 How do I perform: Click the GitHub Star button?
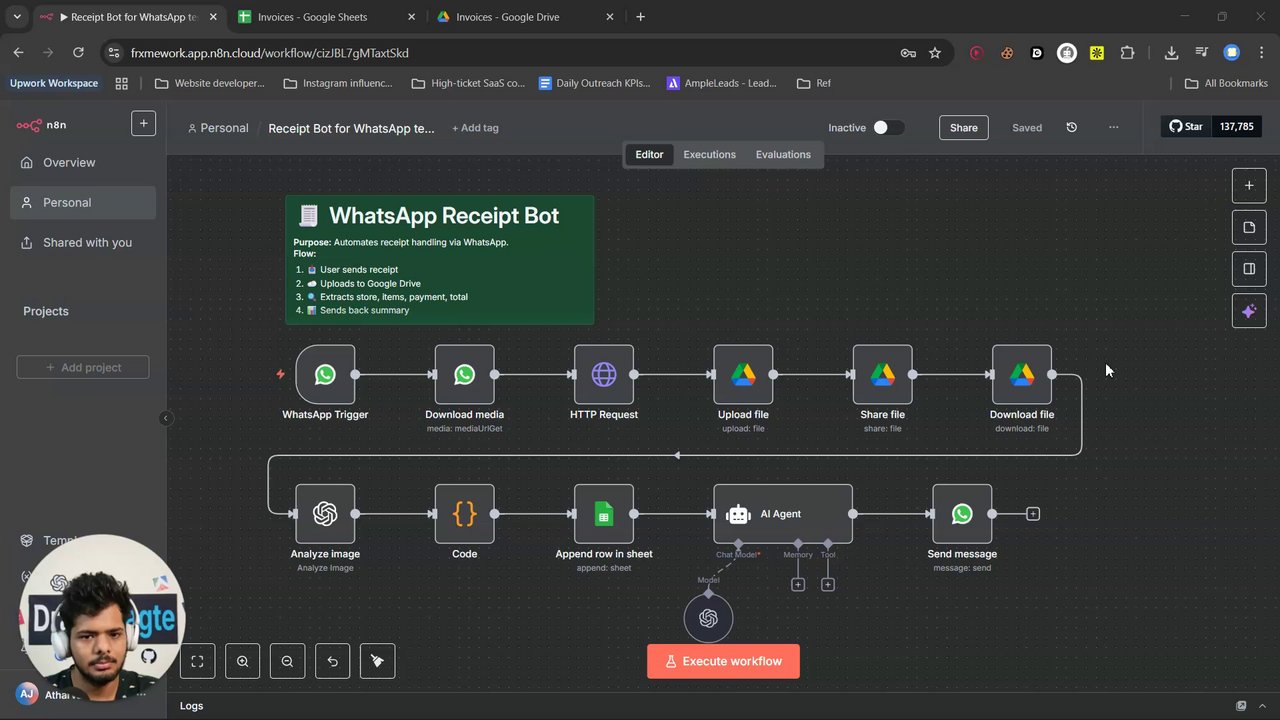coord(1186,126)
